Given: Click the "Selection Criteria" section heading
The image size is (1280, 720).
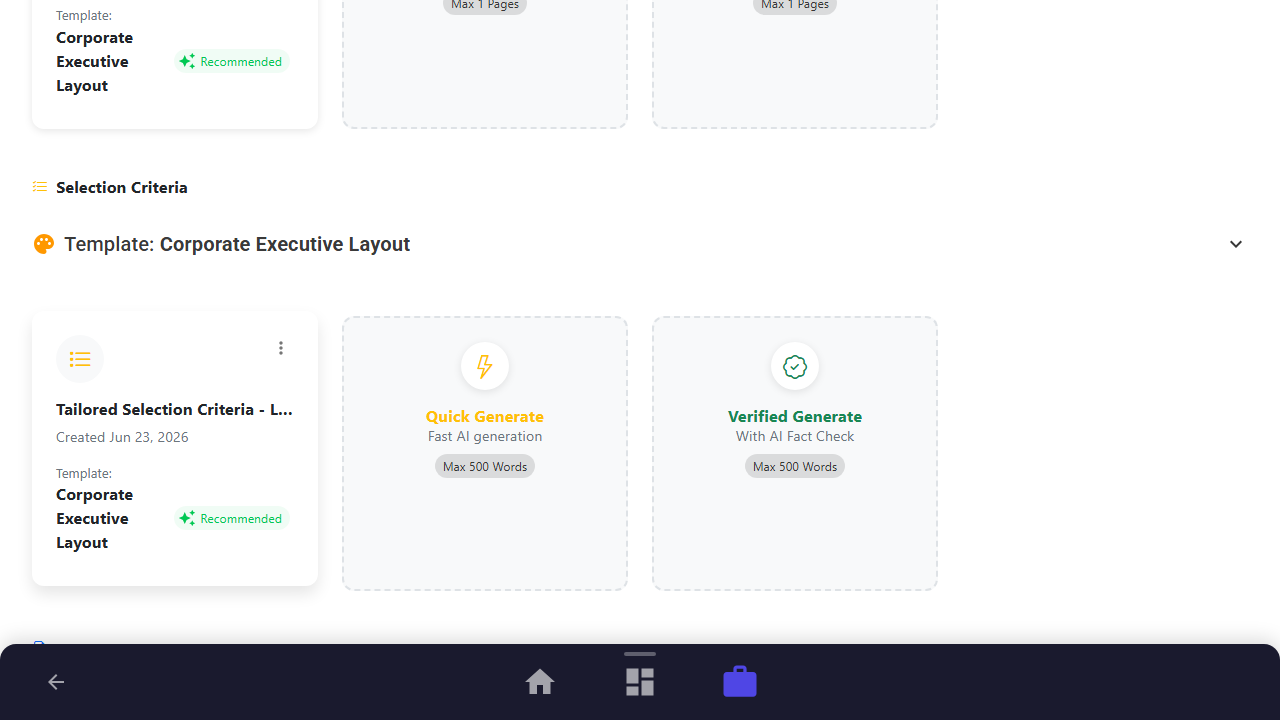Looking at the screenshot, I should [122, 187].
